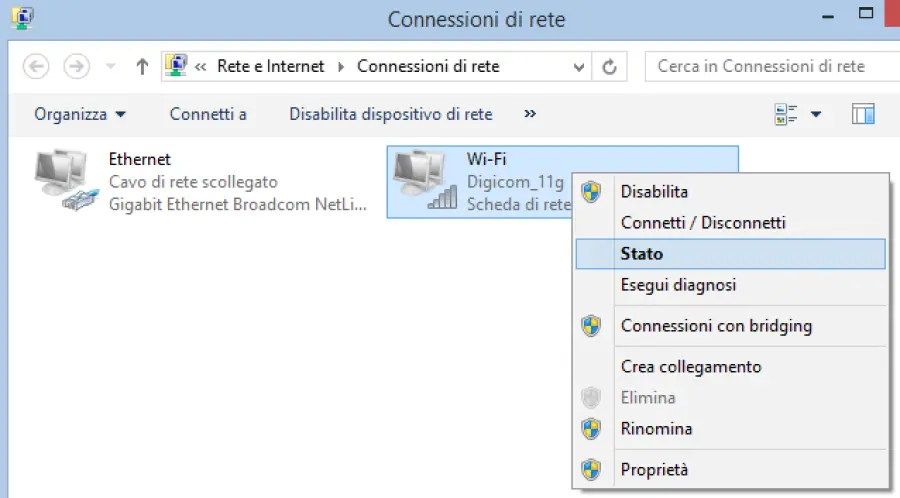Expand the hidden breadcrumb chevrons

(200, 67)
